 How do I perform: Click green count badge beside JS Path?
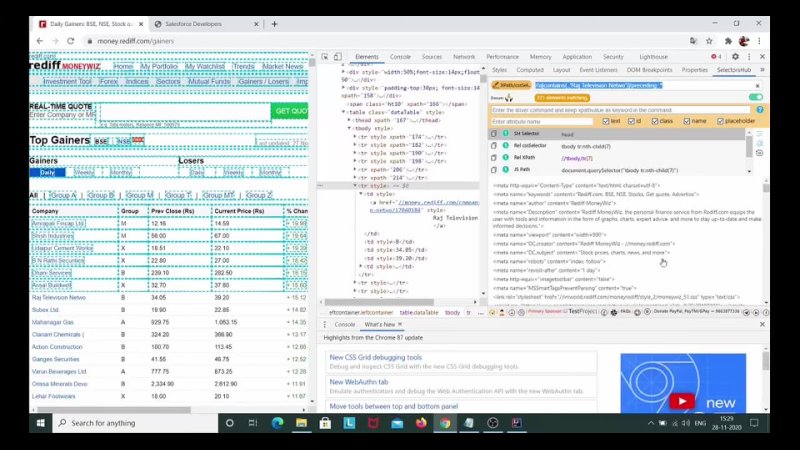(506, 170)
